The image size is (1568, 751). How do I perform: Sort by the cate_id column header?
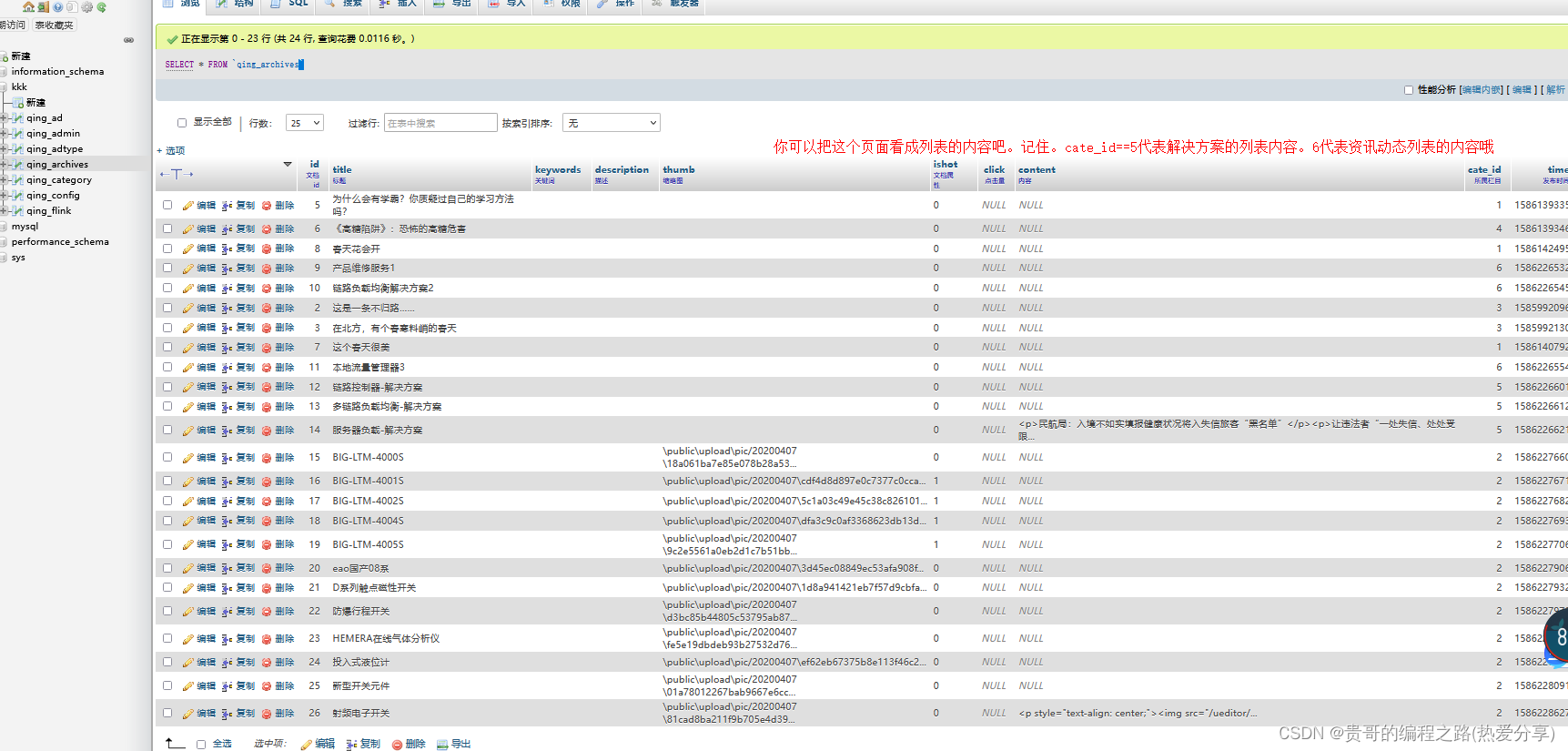1484,169
